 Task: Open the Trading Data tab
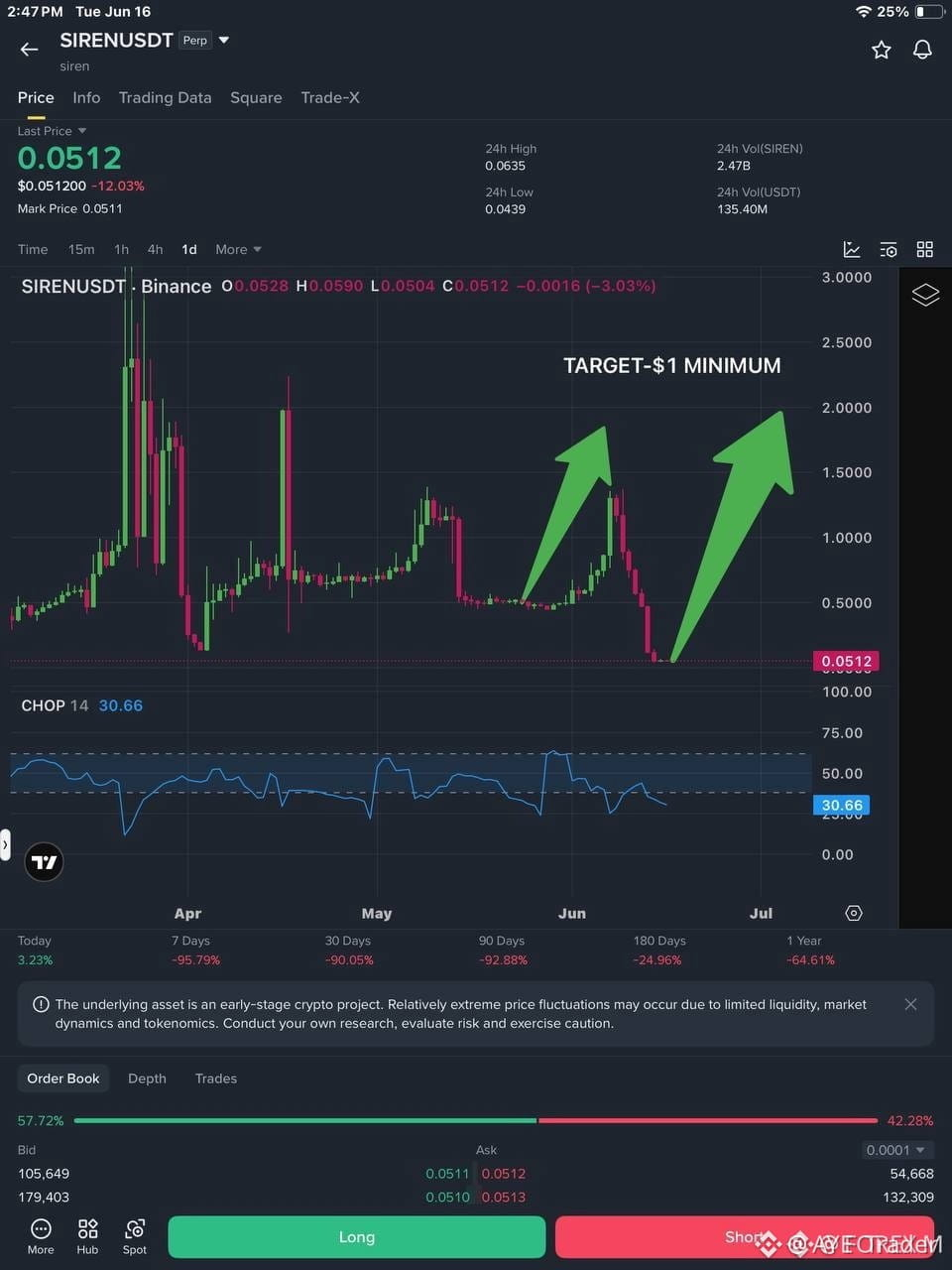[x=165, y=97]
